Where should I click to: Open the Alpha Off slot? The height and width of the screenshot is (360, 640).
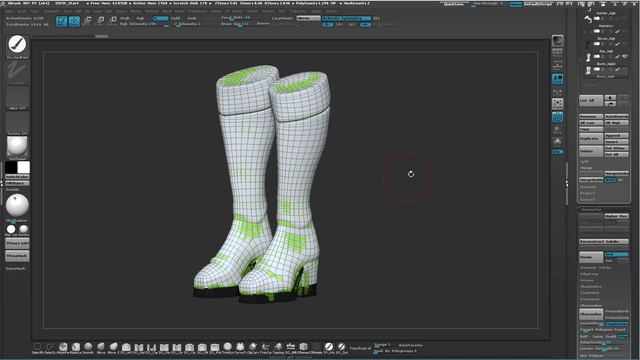pyautogui.click(x=17, y=98)
